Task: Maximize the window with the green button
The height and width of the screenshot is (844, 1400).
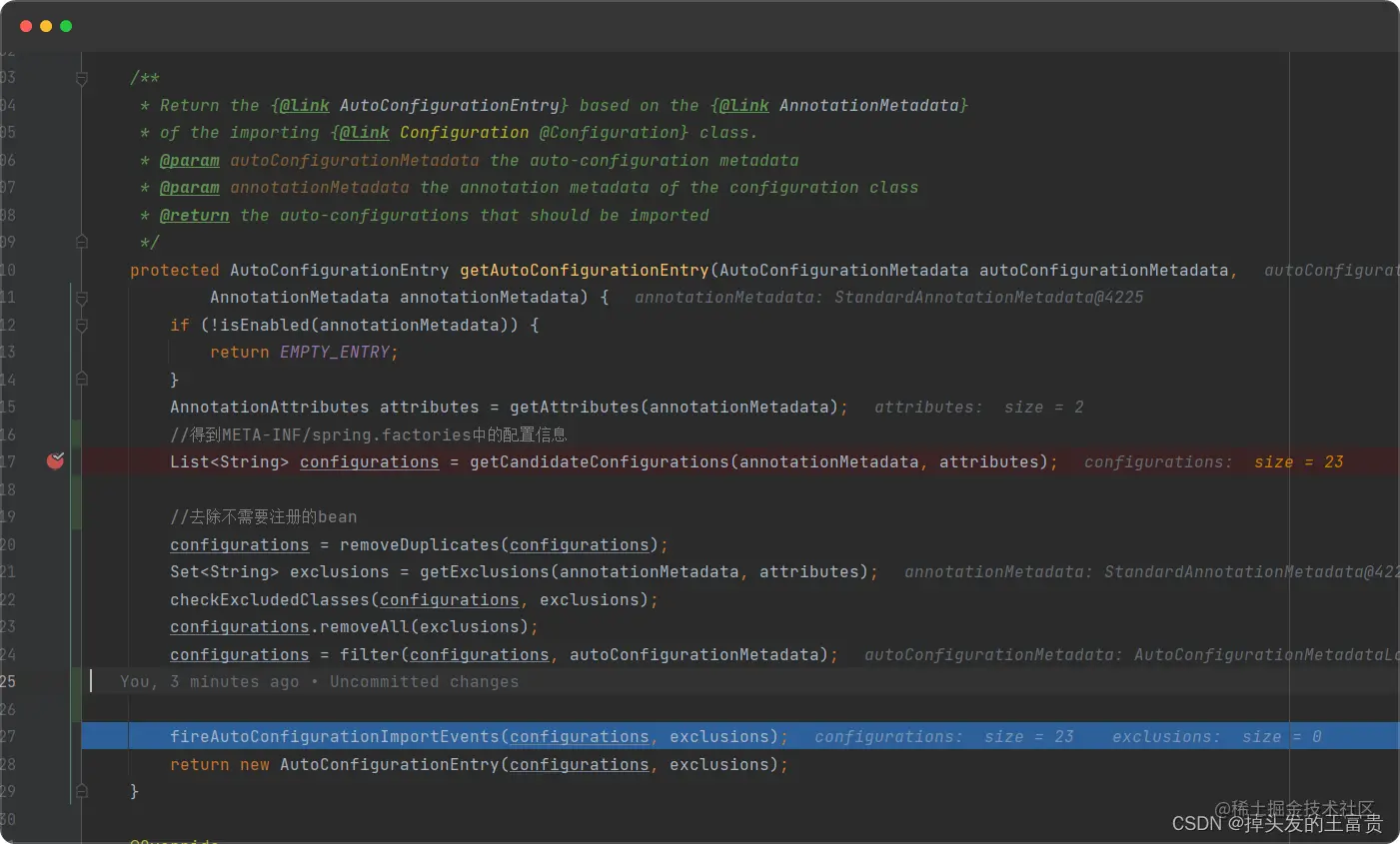Action: [x=66, y=26]
